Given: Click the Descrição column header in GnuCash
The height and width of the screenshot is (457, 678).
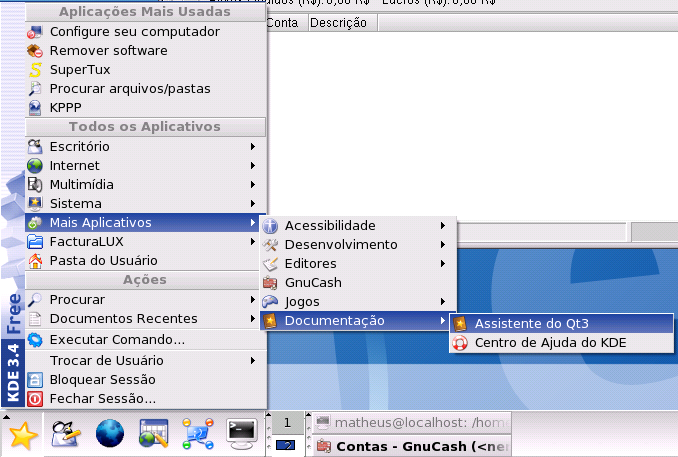Looking at the screenshot, I should pos(343,22).
